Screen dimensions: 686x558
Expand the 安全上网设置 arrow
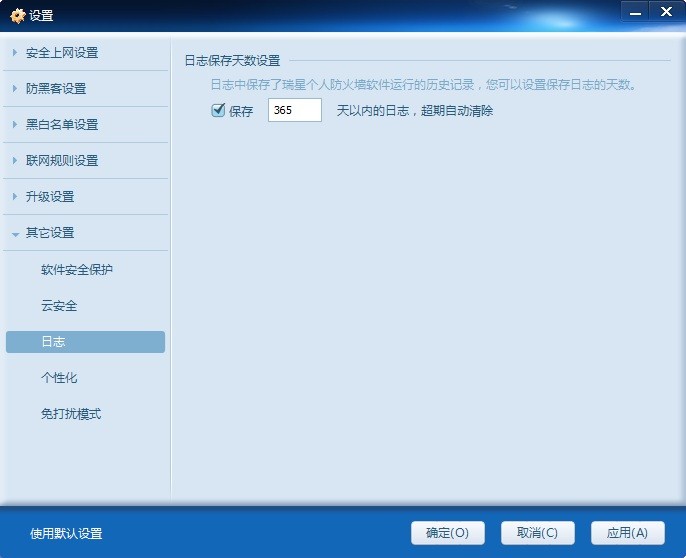click(x=15, y=53)
